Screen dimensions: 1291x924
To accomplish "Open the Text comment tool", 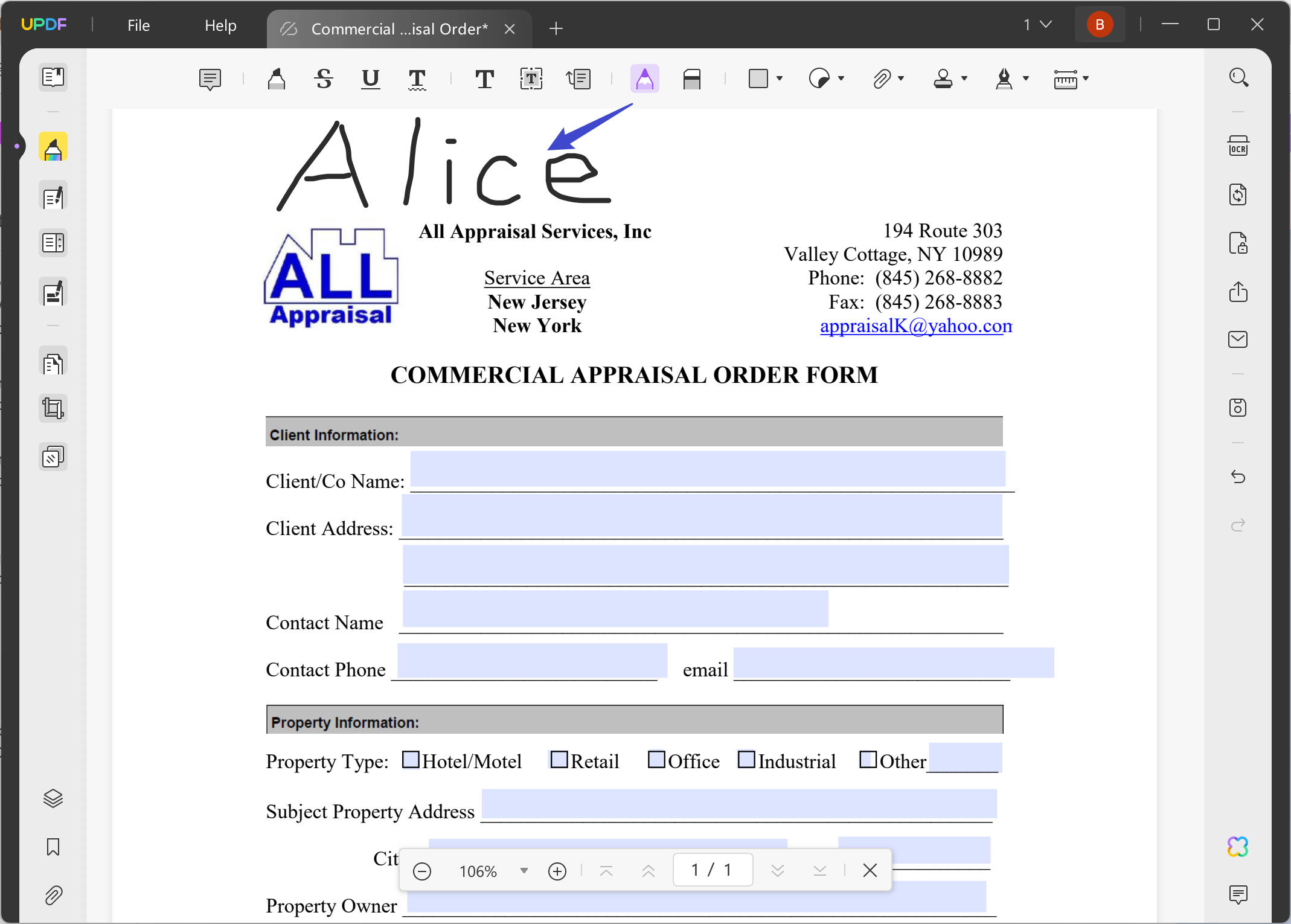I will 484,79.
